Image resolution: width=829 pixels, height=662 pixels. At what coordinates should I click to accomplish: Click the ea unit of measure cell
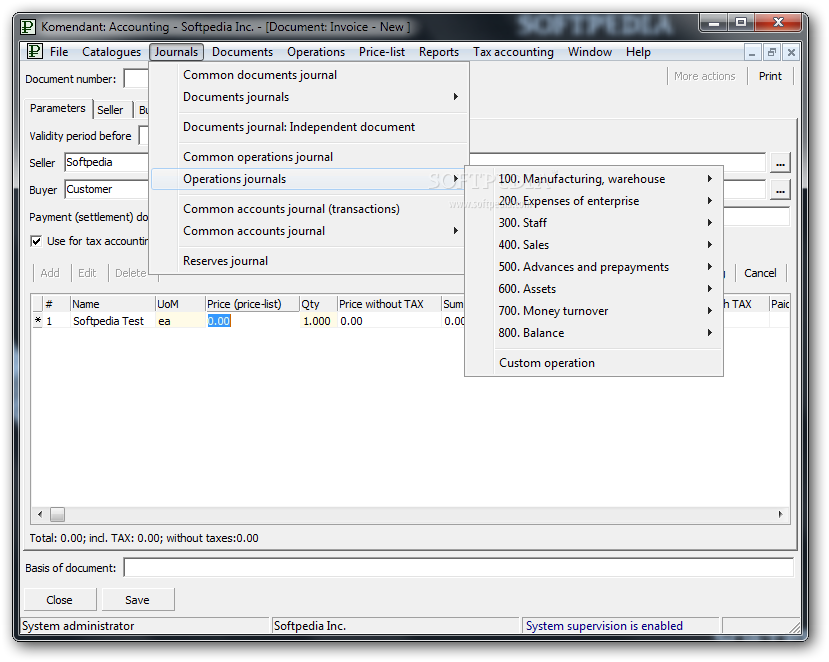(x=180, y=321)
